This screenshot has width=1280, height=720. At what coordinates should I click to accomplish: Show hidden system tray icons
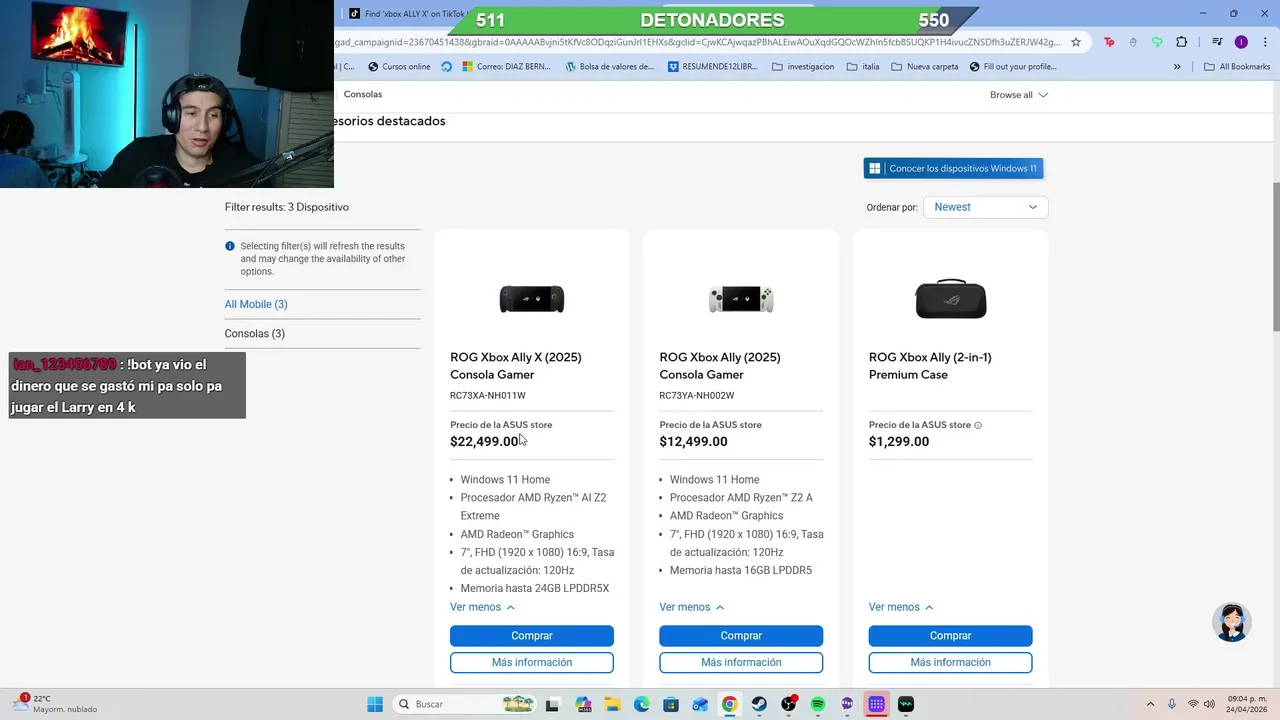1150,704
